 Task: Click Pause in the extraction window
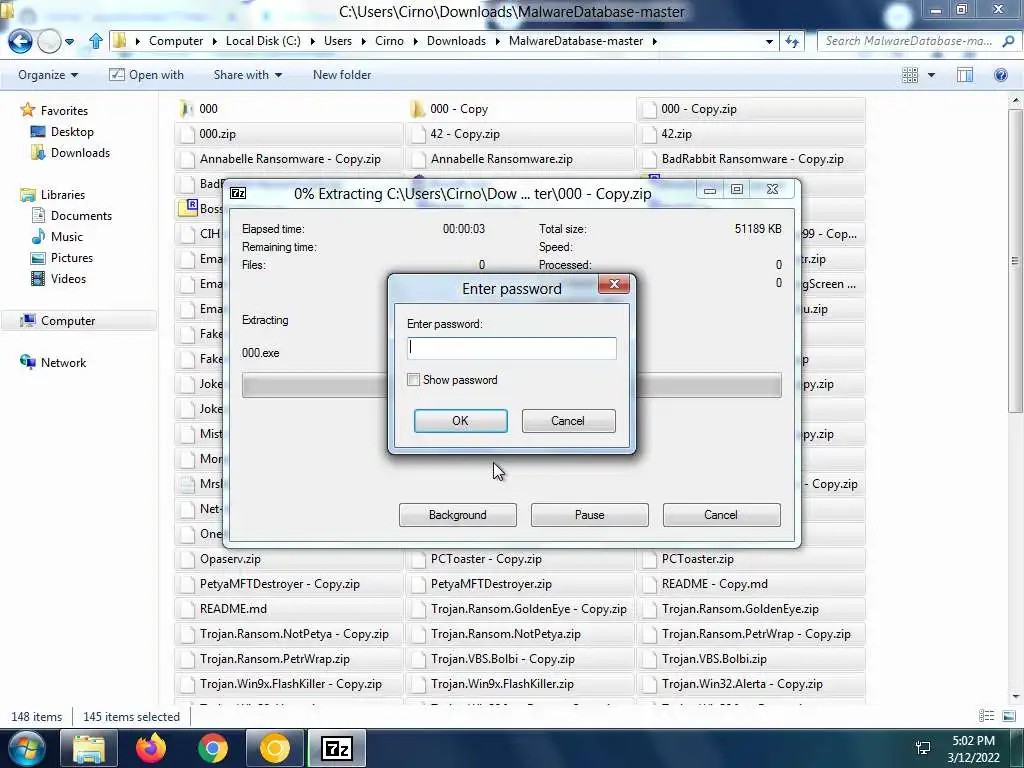pyautogui.click(x=590, y=515)
